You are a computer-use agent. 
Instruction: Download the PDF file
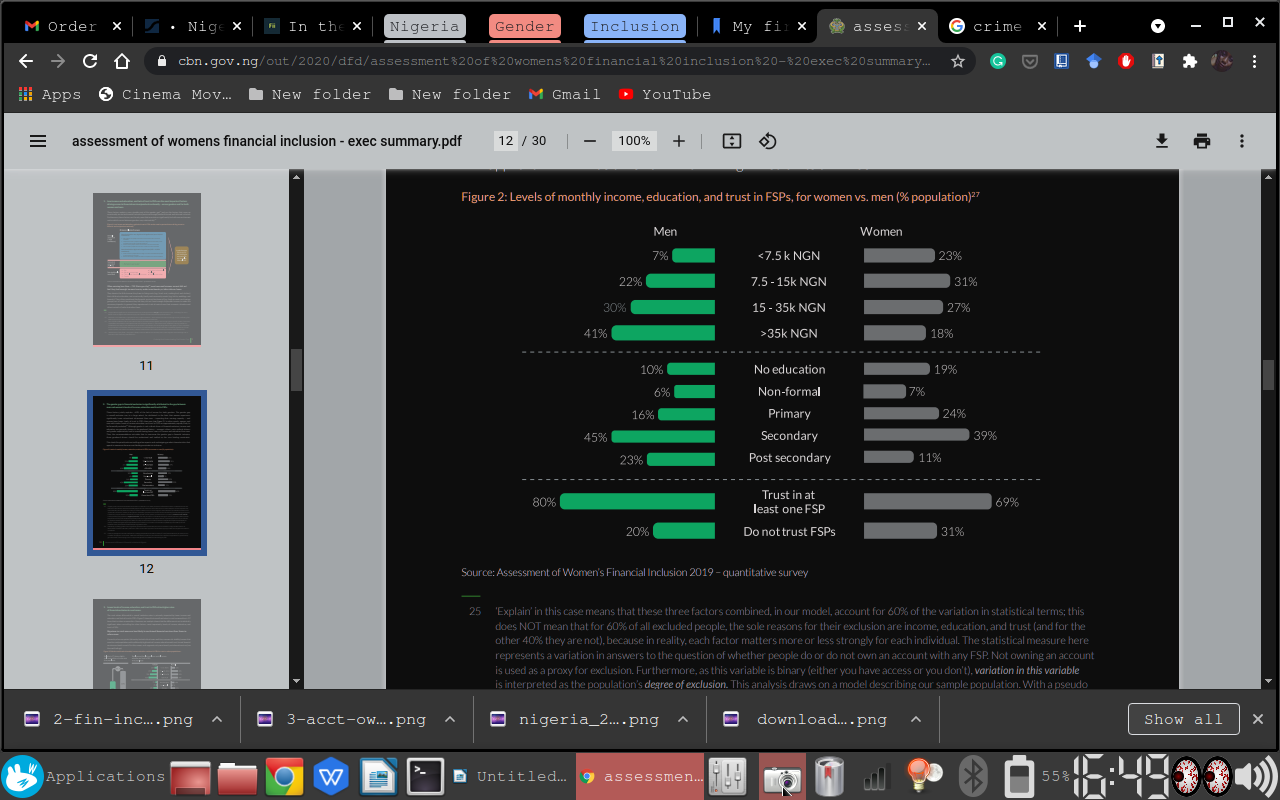click(x=1162, y=141)
